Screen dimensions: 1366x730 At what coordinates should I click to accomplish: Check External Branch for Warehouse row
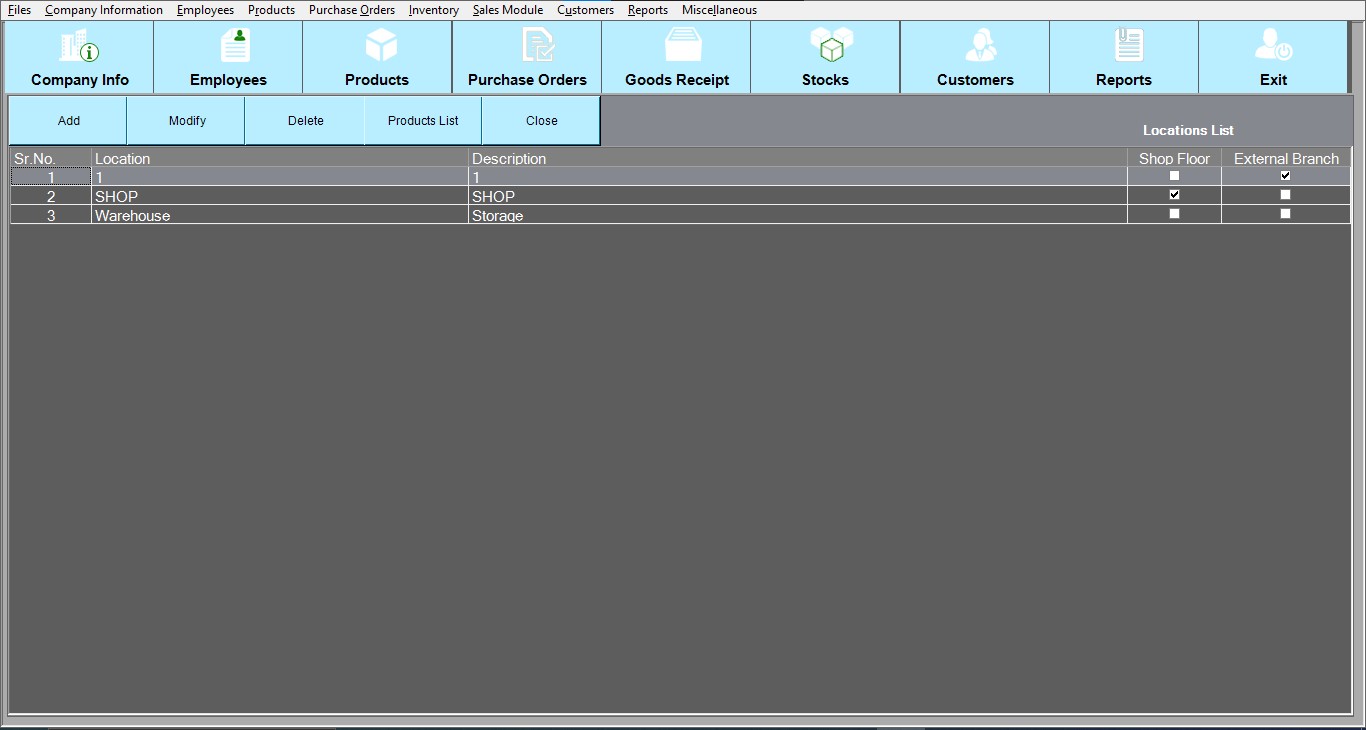[x=1285, y=214]
